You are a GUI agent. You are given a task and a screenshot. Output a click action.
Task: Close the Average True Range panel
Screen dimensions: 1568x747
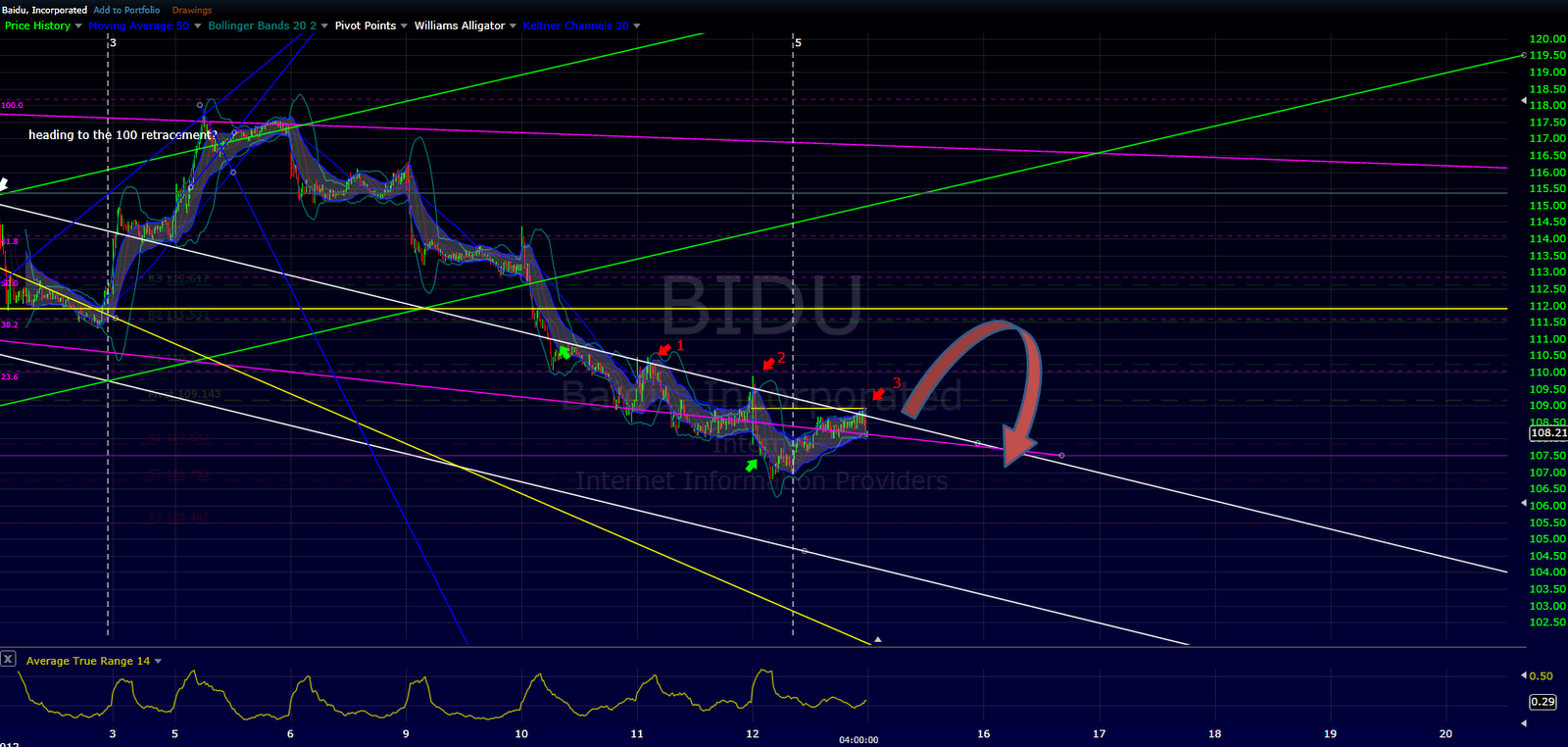point(8,659)
